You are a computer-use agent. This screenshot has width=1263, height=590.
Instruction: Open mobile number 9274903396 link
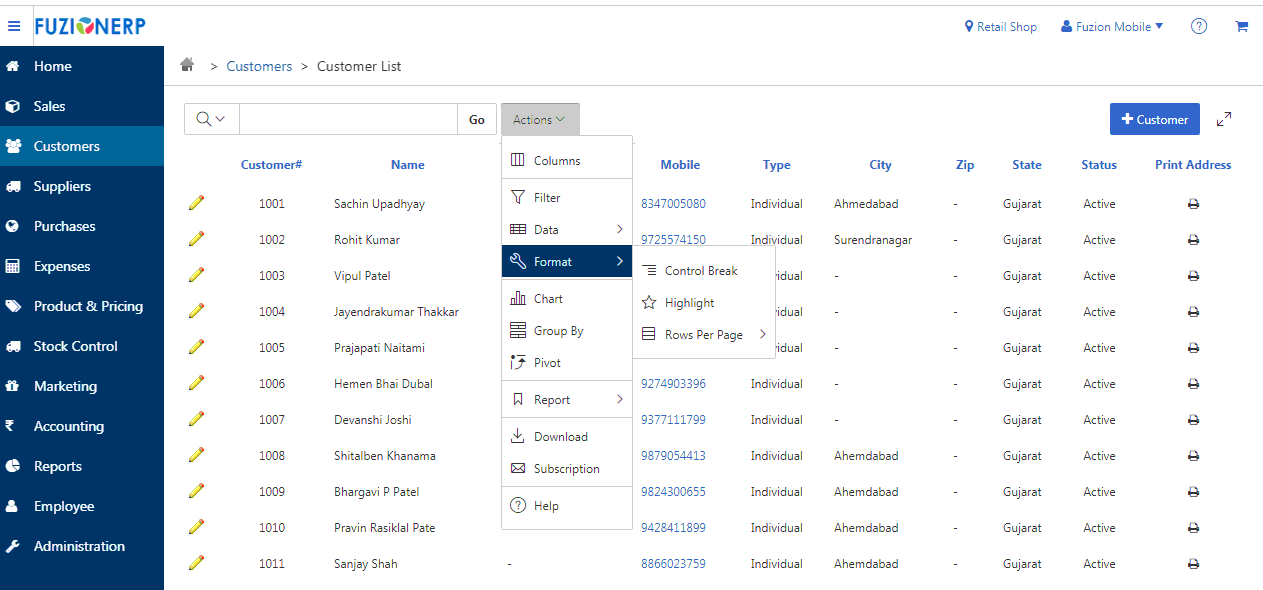pos(673,384)
